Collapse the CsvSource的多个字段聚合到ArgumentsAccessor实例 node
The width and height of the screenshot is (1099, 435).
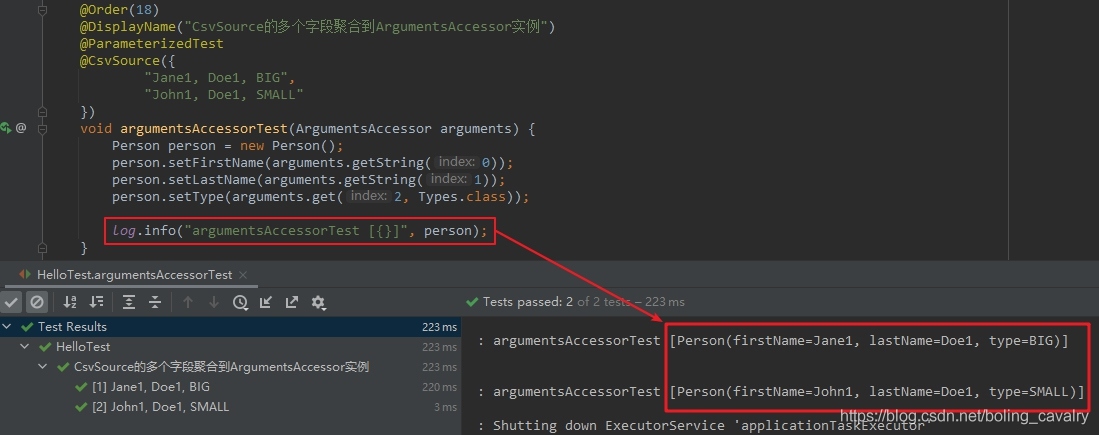coord(43,367)
